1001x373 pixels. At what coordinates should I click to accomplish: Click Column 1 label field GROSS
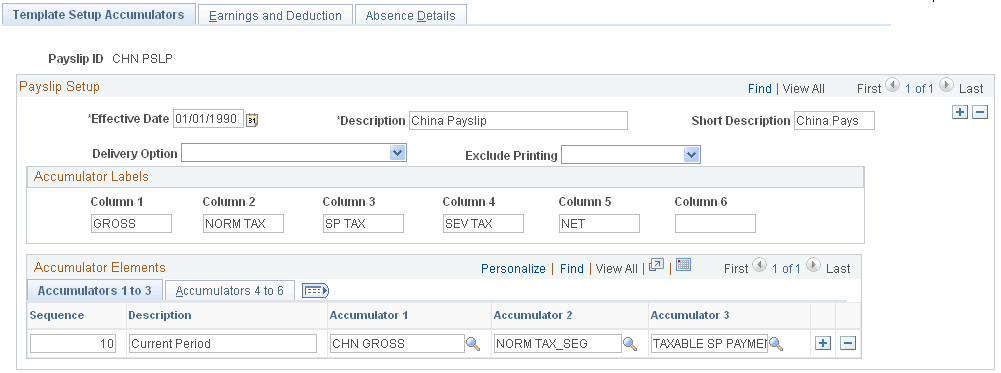coord(132,224)
